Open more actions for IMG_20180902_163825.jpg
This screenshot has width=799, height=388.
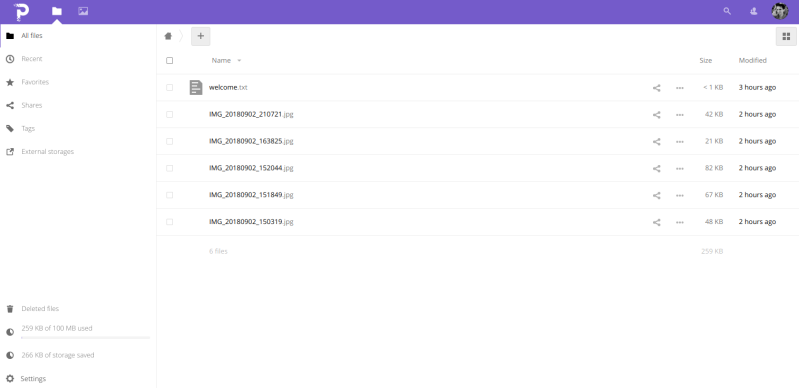(x=680, y=141)
